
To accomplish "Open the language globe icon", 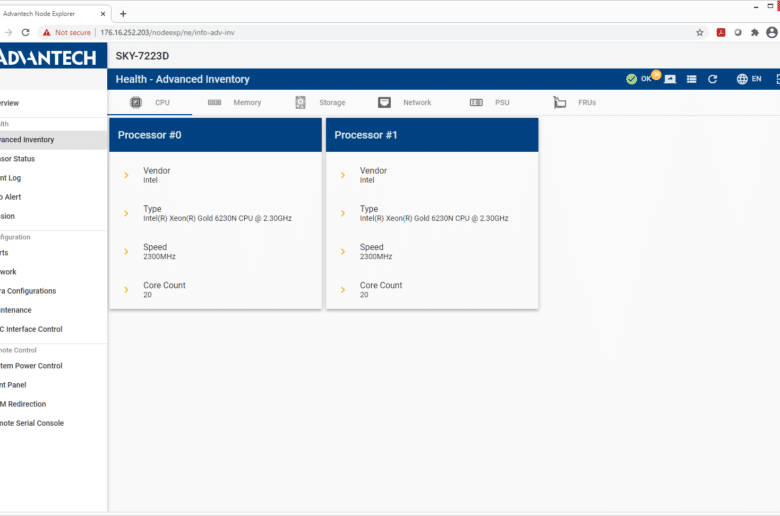I will tap(742, 79).
